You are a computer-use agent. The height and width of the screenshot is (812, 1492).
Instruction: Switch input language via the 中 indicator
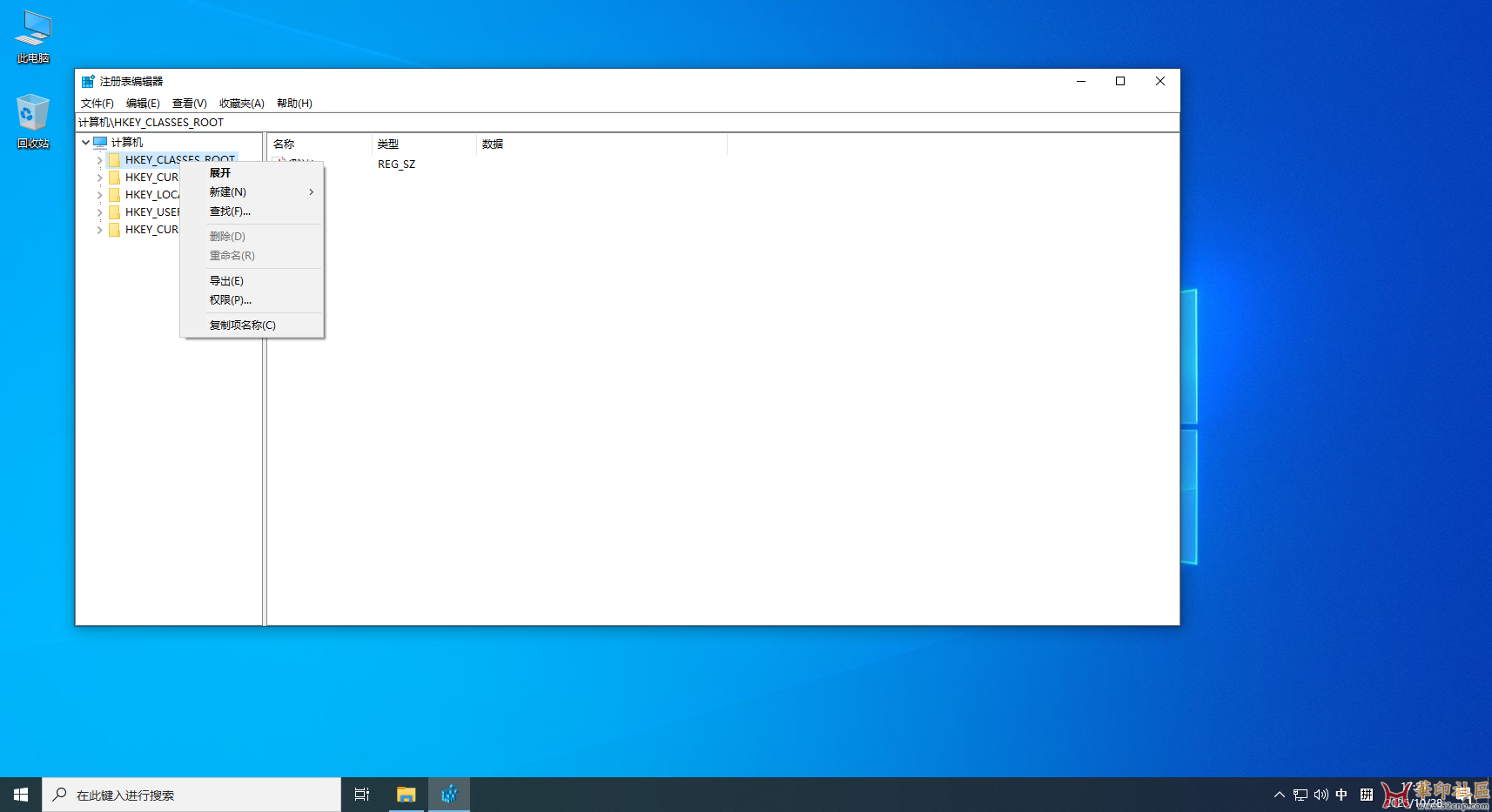[1341, 794]
